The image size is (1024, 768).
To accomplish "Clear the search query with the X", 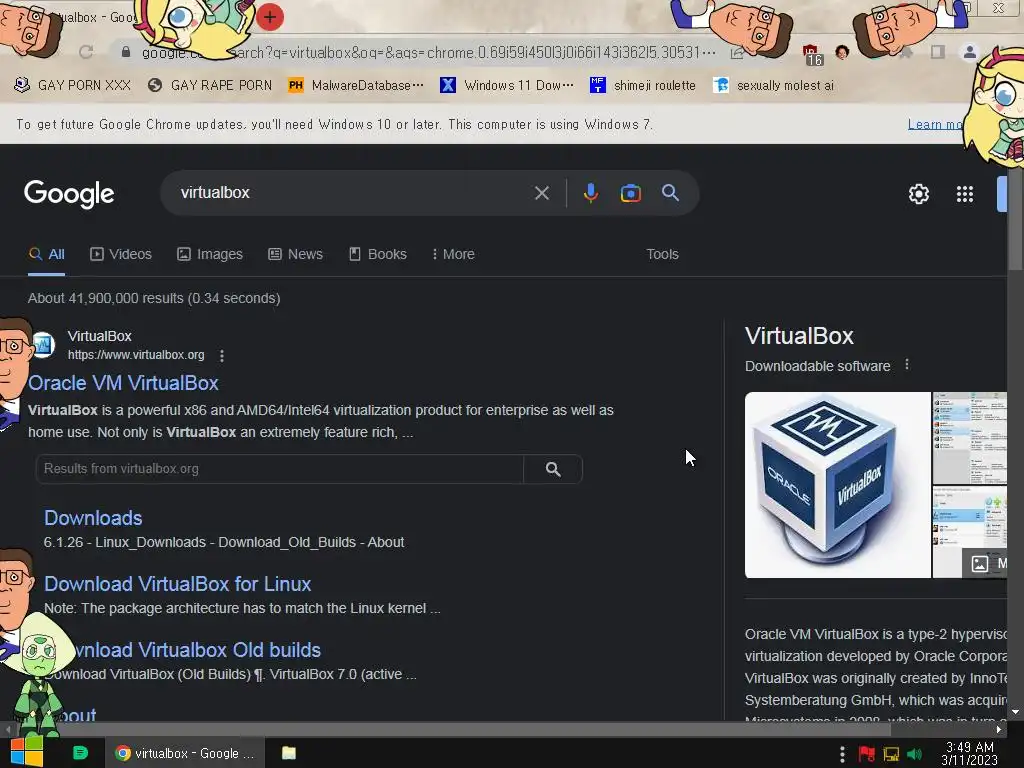I will point(541,193).
